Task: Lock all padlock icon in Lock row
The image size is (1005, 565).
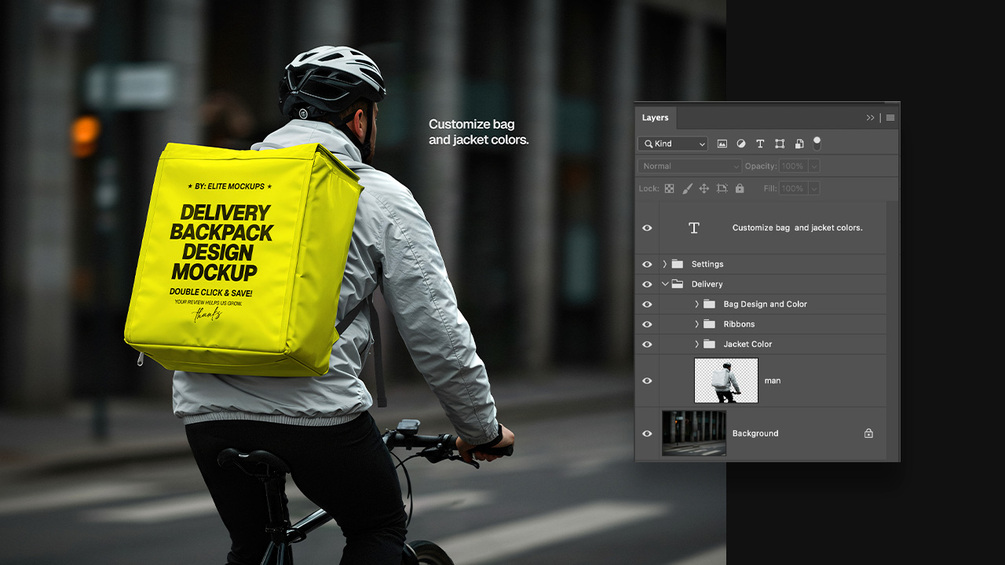Action: tap(740, 188)
